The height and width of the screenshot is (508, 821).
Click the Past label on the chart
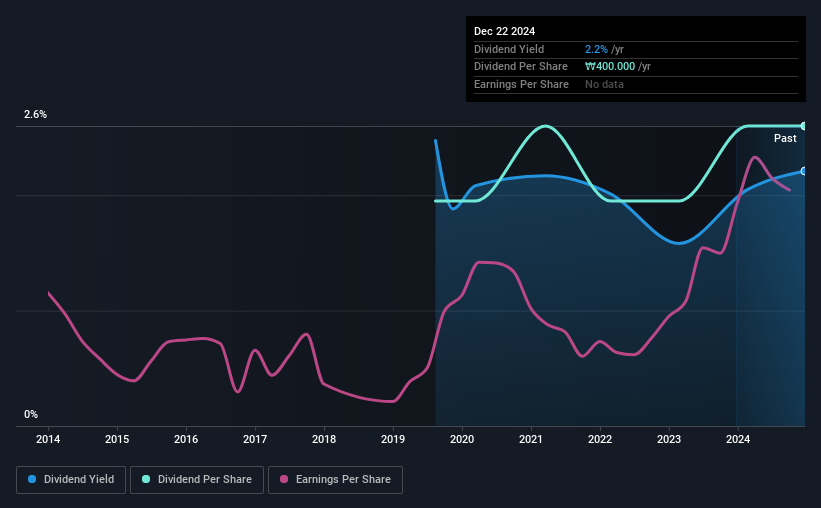click(x=785, y=138)
